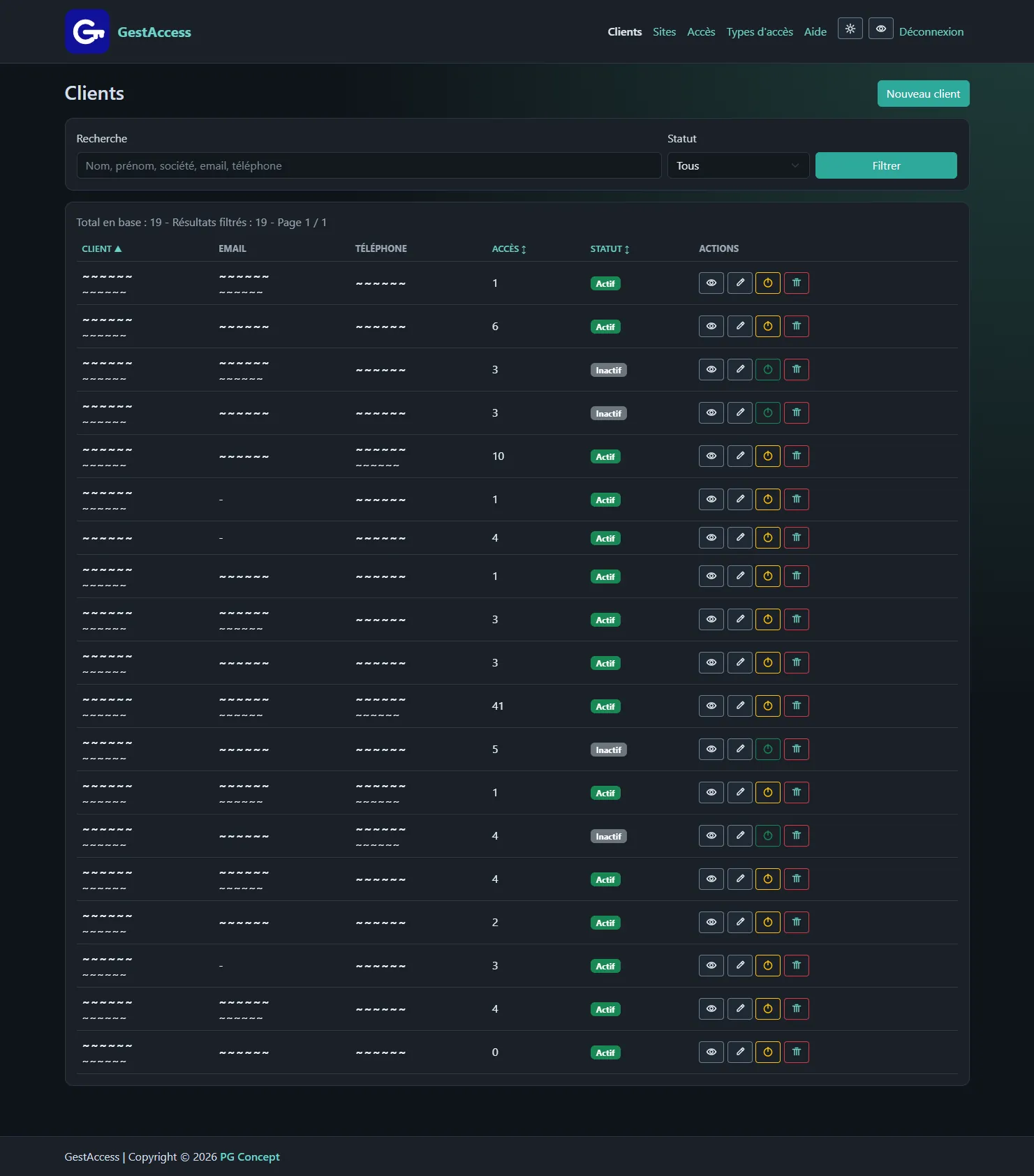1034x1176 pixels.
Task: Edit the inactive client with 5 accès
Action: 739,749
